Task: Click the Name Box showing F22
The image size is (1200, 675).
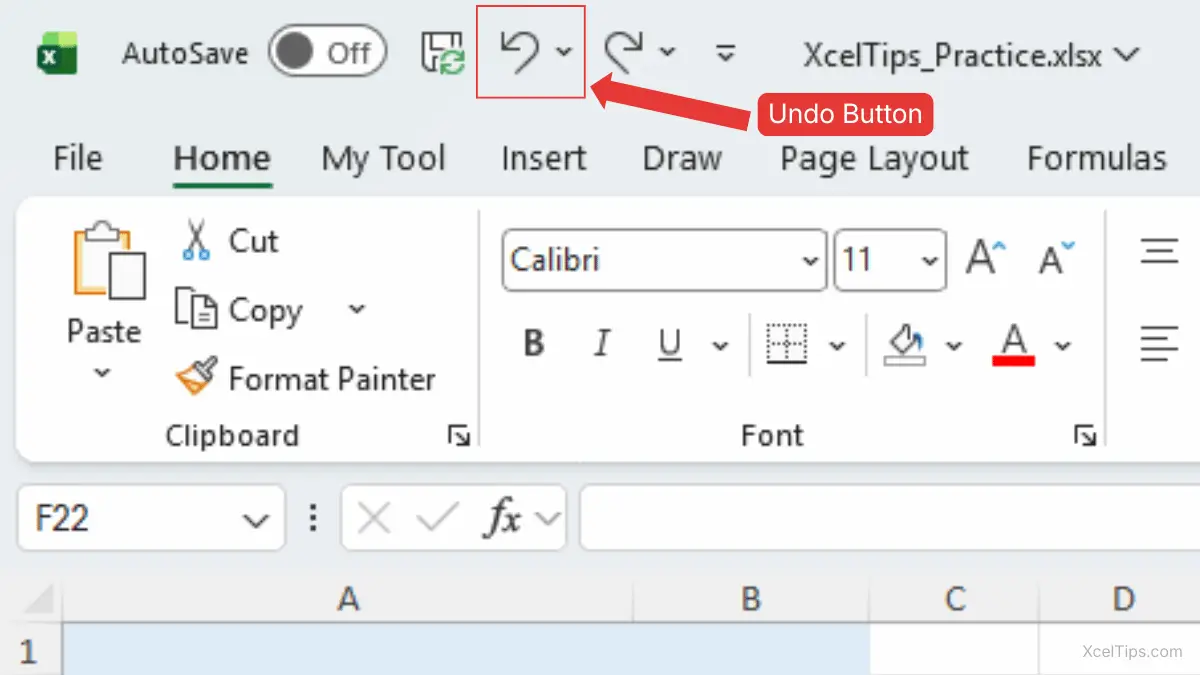Action: pos(130,518)
